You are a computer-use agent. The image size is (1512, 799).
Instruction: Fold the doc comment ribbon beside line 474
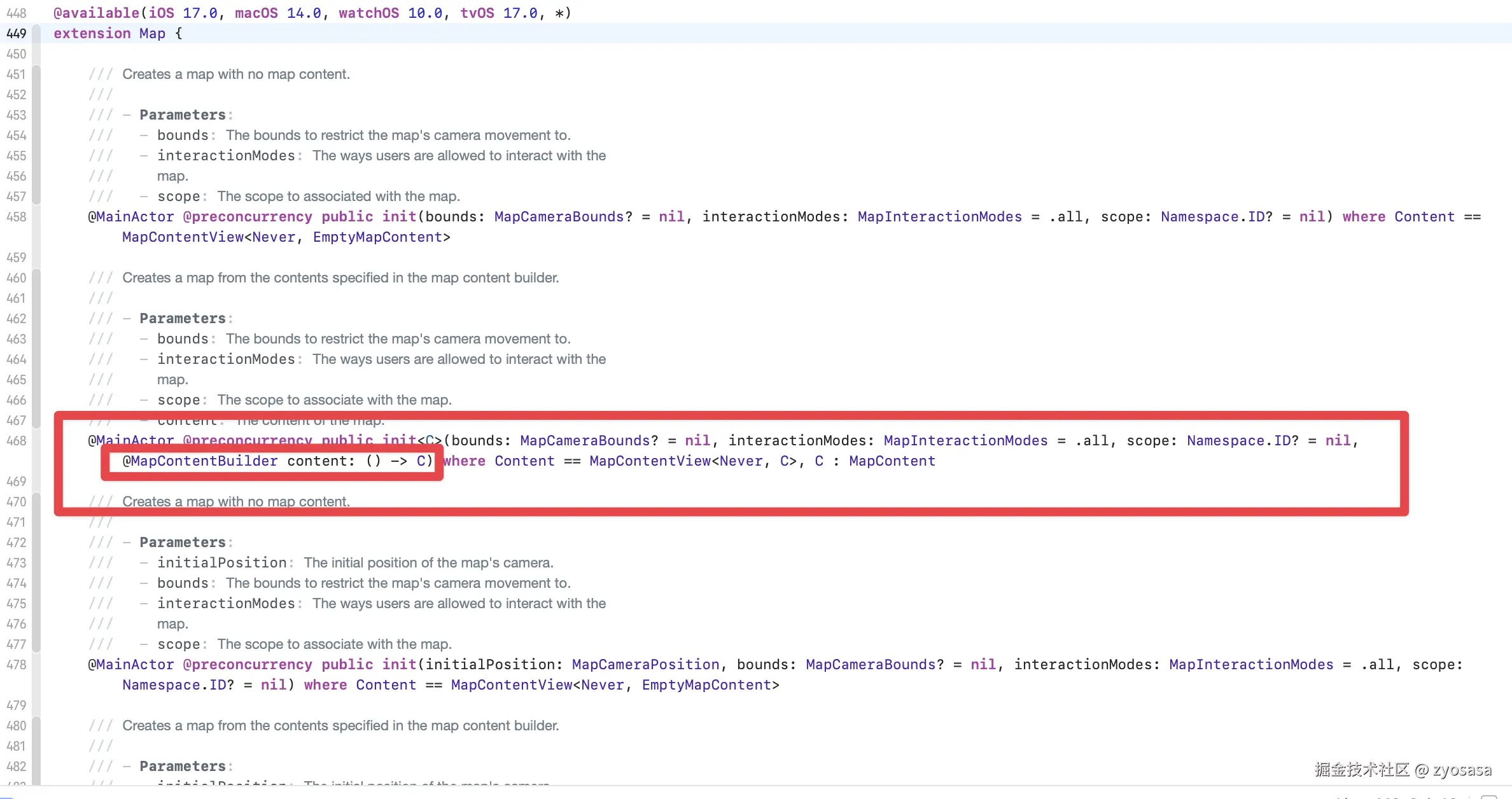tap(36, 583)
